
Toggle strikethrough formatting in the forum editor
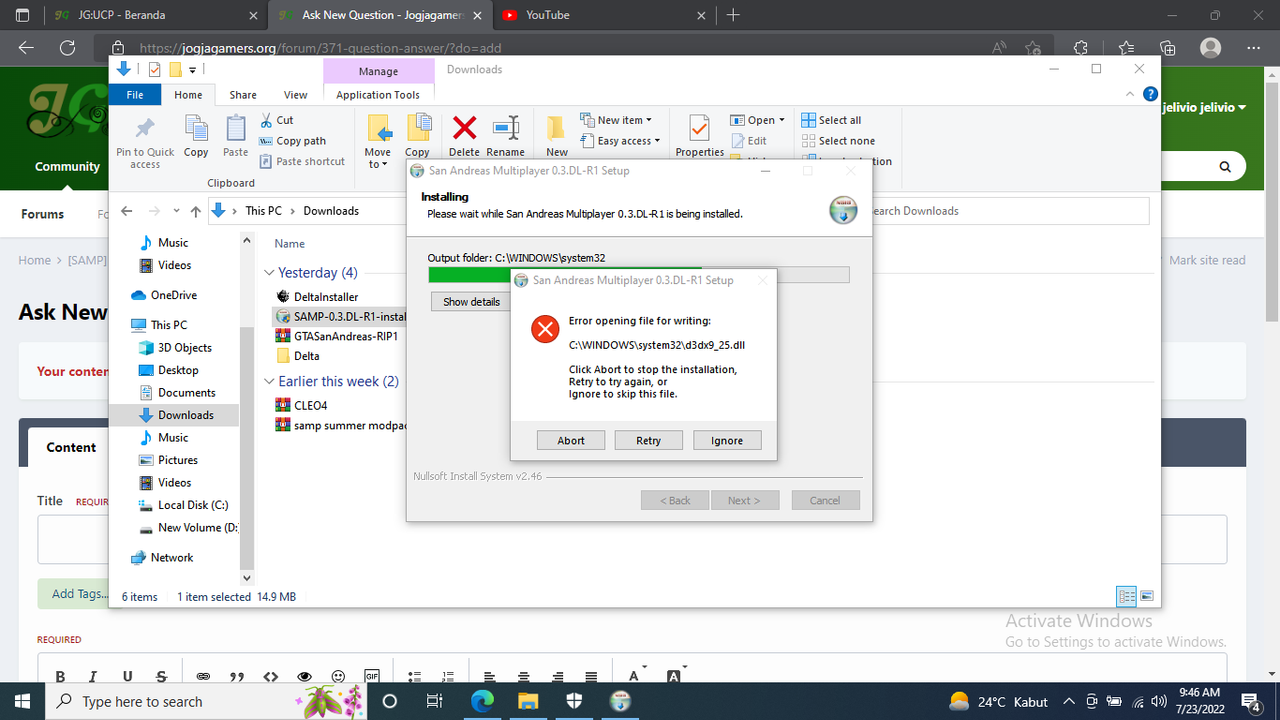161,677
